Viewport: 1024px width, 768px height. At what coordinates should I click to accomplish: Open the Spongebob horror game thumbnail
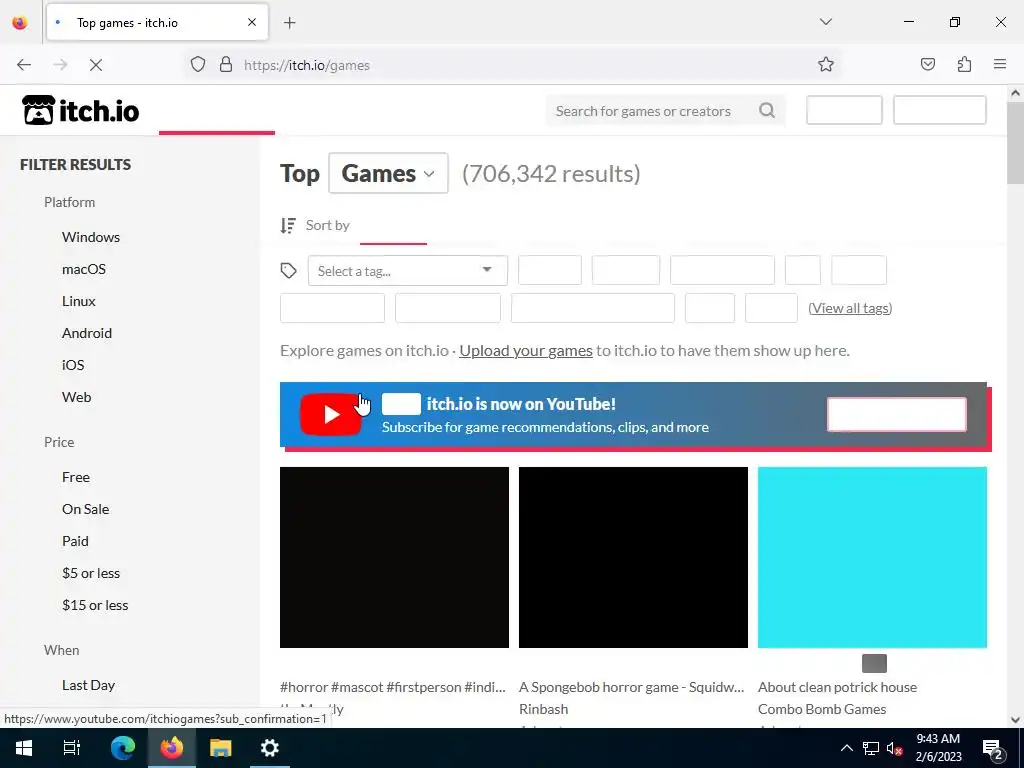pyautogui.click(x=633, y=557)
